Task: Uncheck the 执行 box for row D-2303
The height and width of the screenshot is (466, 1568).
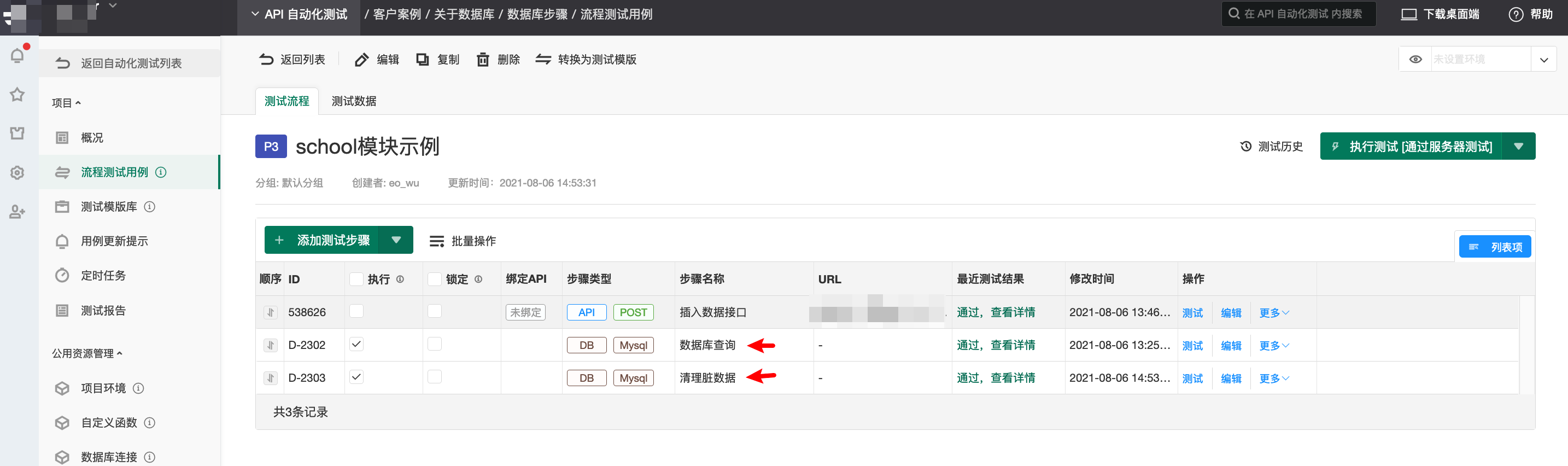Action: (356, 377)
